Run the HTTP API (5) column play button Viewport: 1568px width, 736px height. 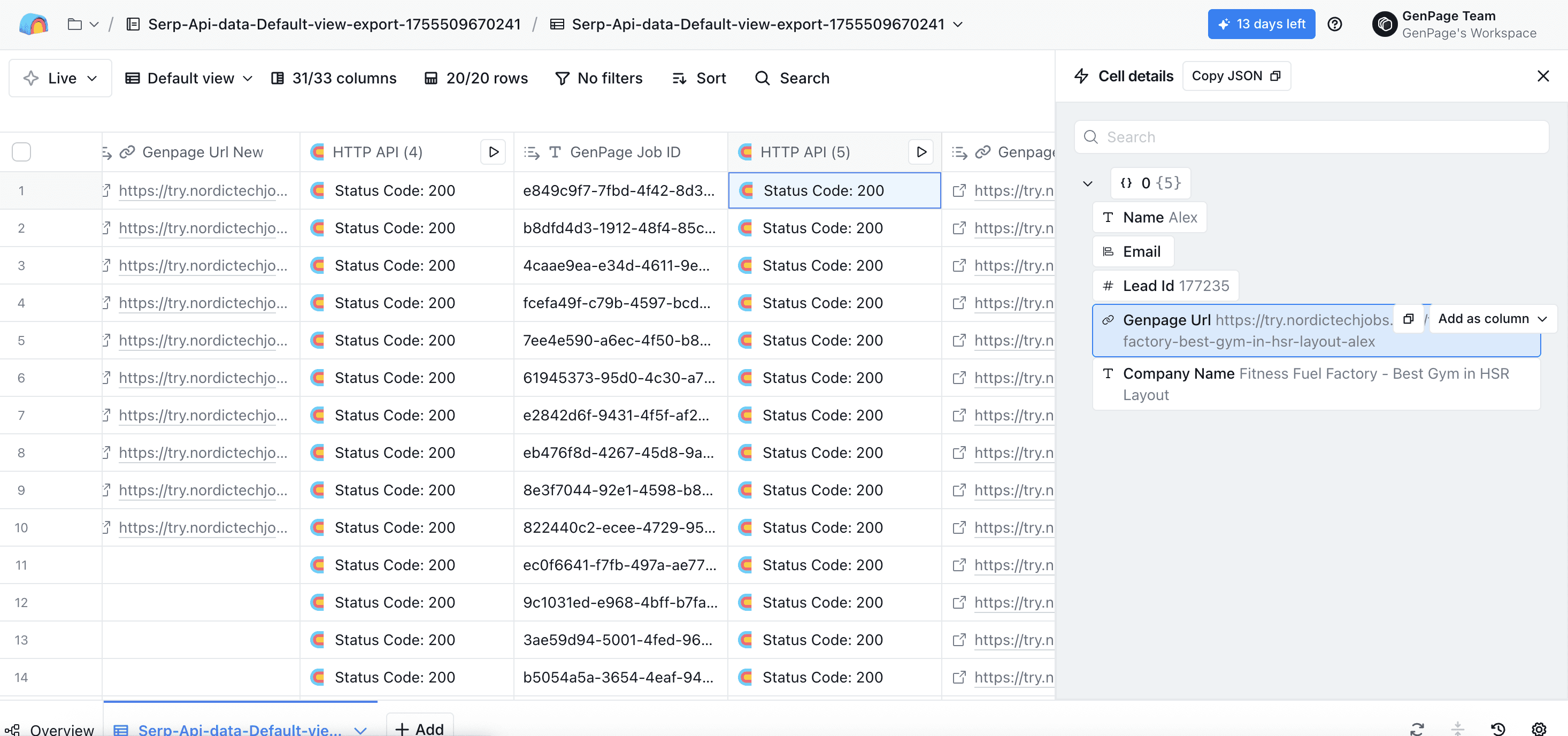point(921,151)
